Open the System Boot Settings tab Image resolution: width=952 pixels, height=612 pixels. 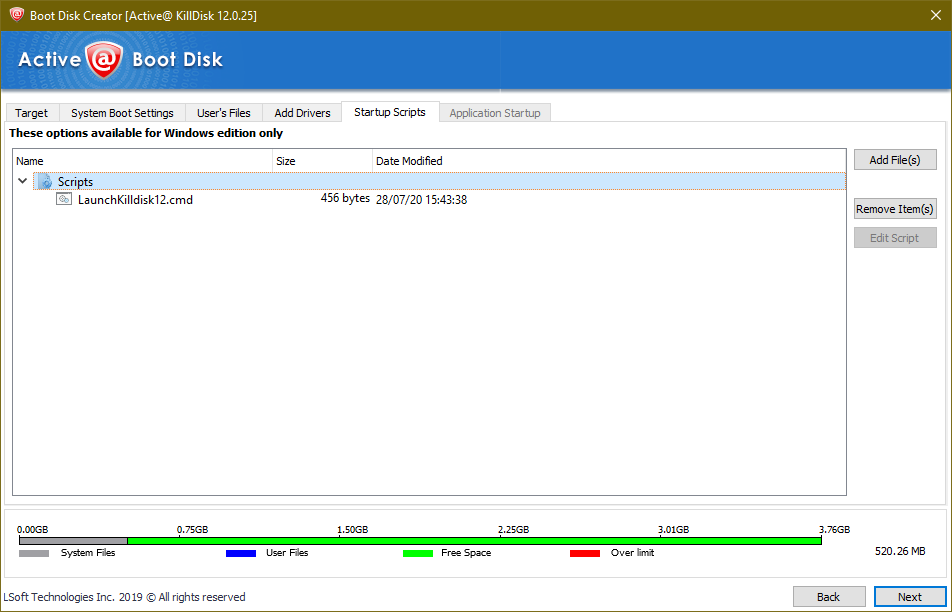click(x=122, y=112)
